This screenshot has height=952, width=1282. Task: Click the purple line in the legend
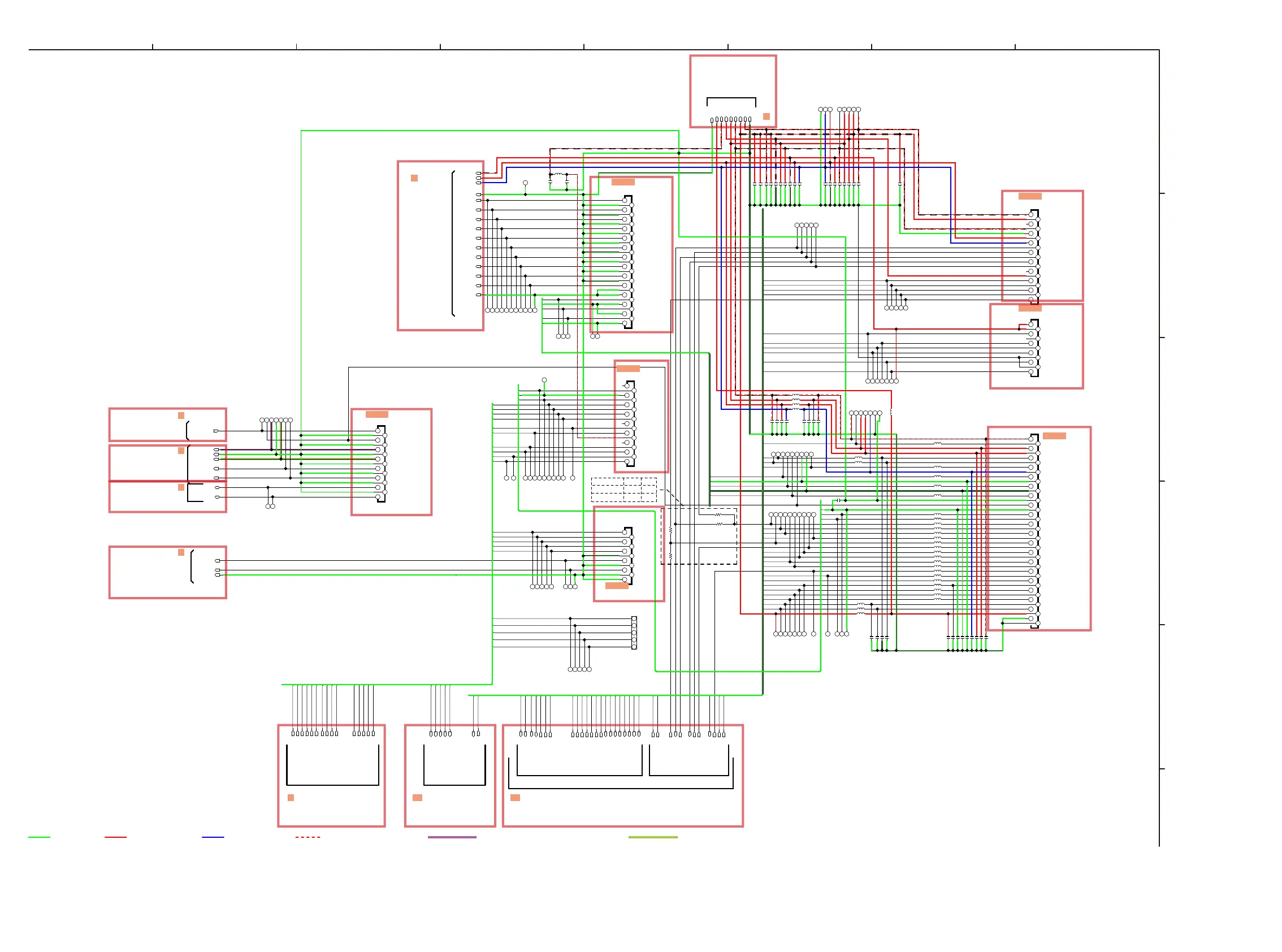pos(452,837)
